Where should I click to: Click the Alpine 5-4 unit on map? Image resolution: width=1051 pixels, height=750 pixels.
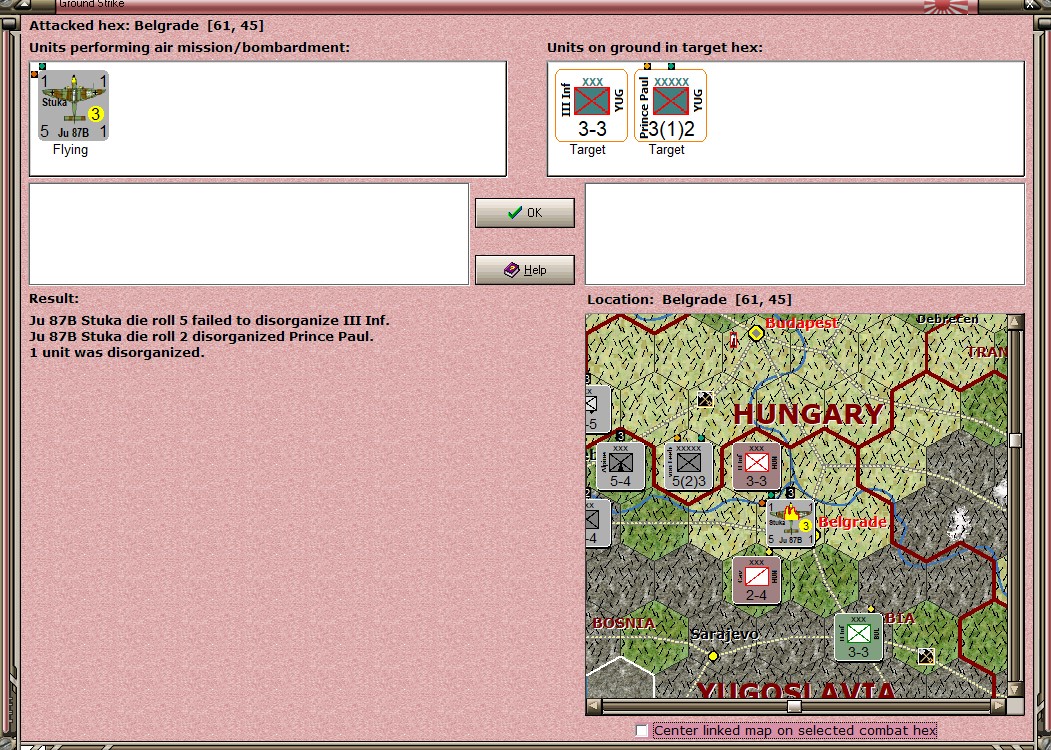click(621, 466)
